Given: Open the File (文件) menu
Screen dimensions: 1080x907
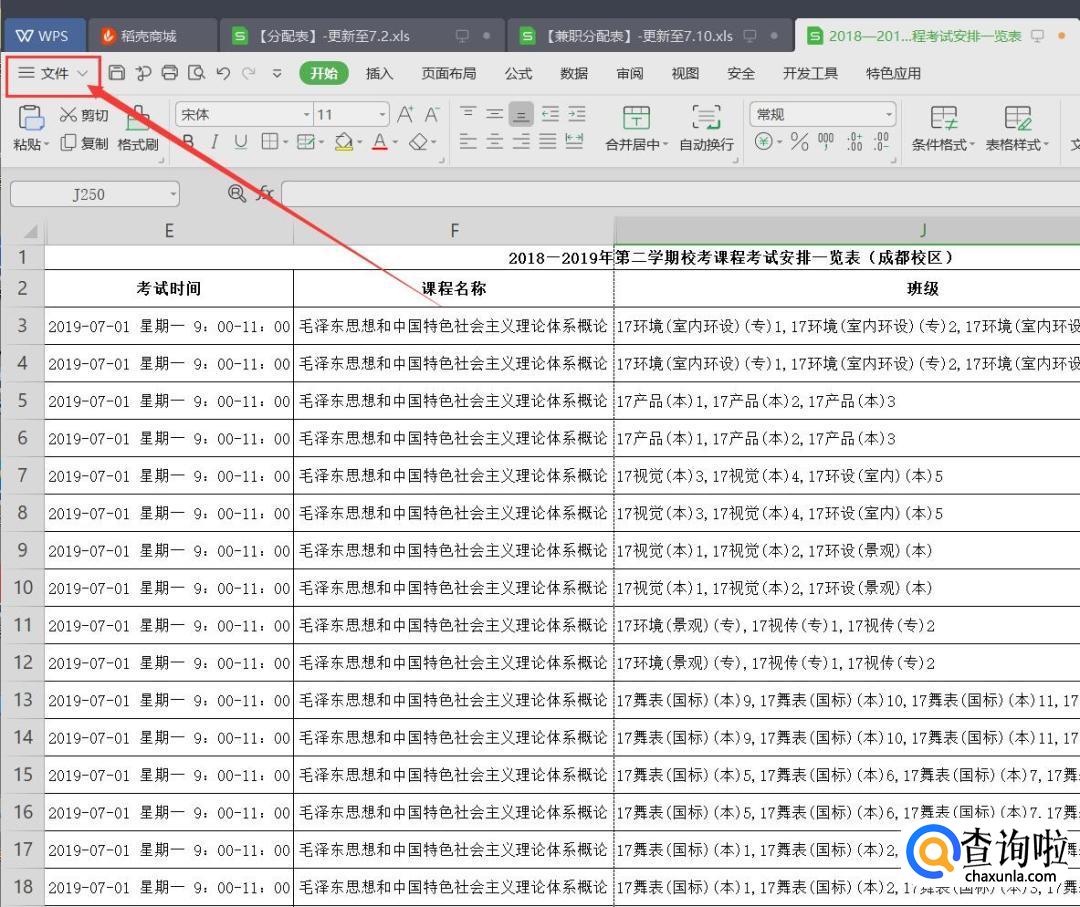Looking at the screenshot, I should click(54, 73).
